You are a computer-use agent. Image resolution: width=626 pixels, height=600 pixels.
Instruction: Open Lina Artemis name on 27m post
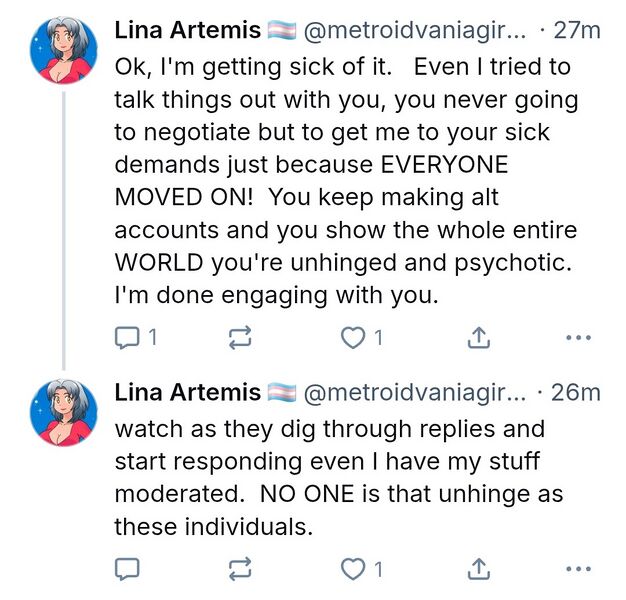pos(188,31)
